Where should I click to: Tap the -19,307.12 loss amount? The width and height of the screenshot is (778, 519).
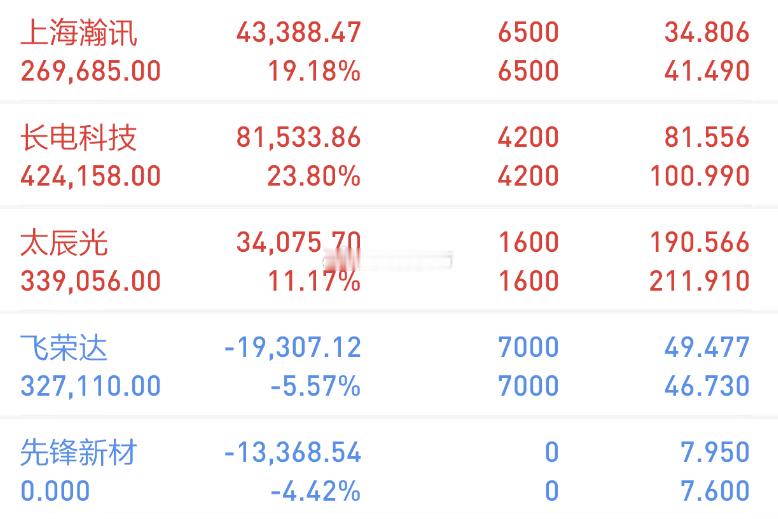[x=293, y=347]
